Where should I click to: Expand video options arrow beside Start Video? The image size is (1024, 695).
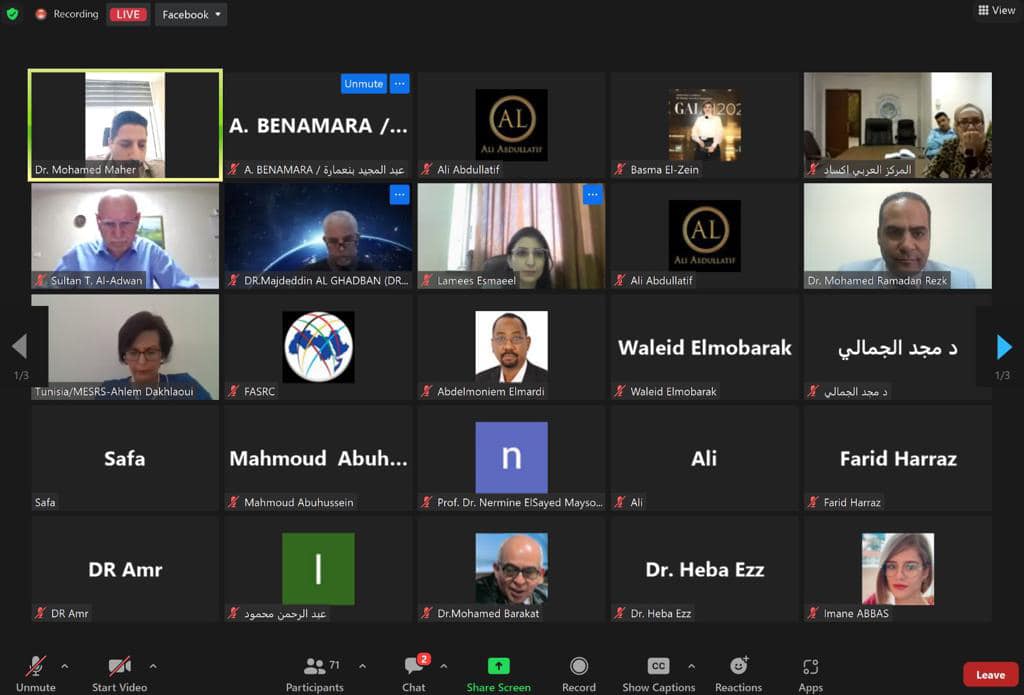(x=153, y=666)
